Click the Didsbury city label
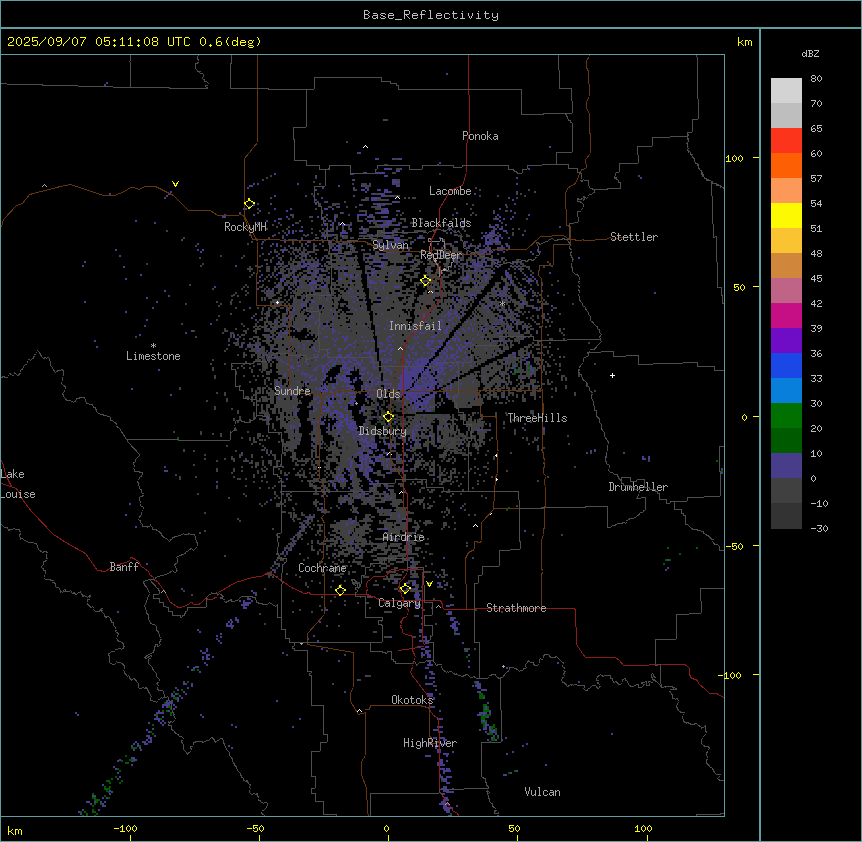The width and height of the screenshot is (862, 842). coord(383,431)
